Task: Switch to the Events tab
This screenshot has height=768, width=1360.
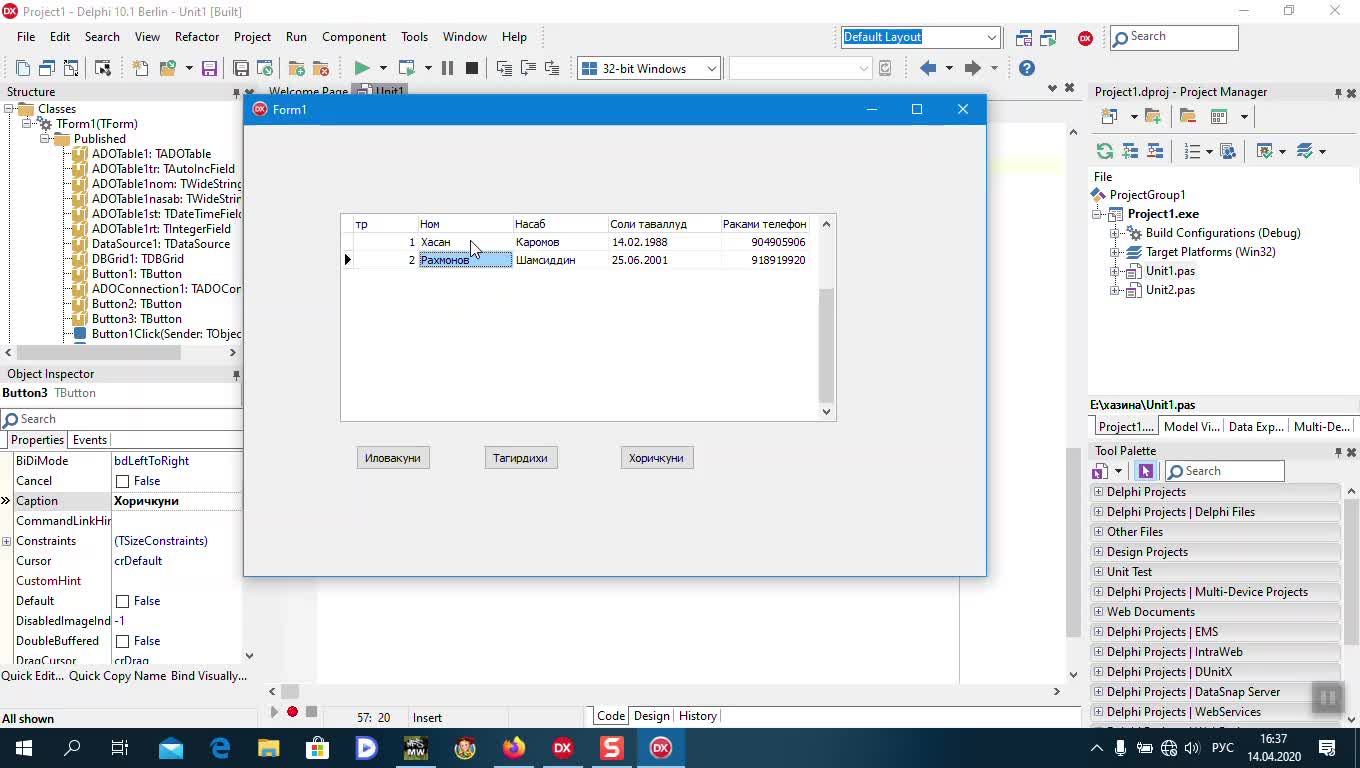Action: click(x=89, y=440)
